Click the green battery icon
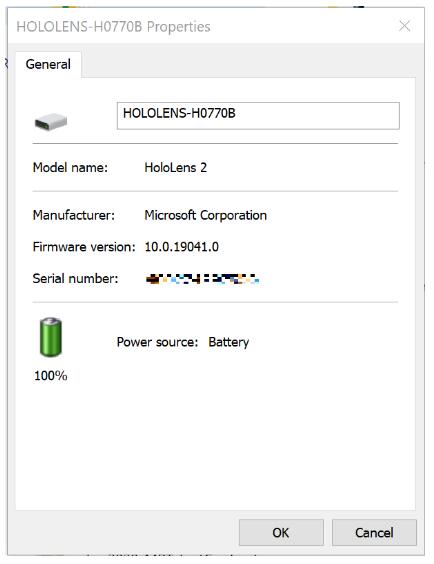Viewport: 434px width, 564px height. tap(51, 337)
